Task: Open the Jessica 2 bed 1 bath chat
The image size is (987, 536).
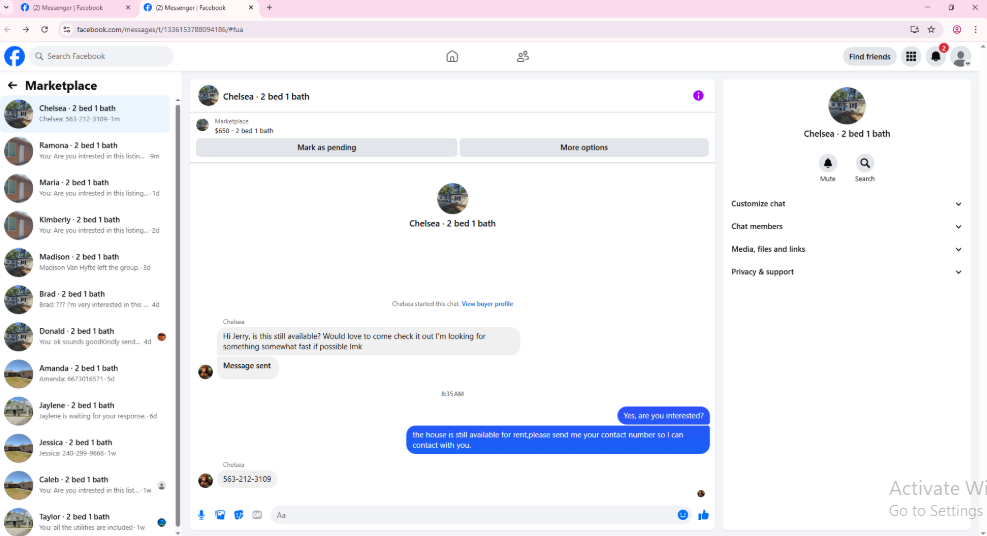Action: [x=86, y=447]
